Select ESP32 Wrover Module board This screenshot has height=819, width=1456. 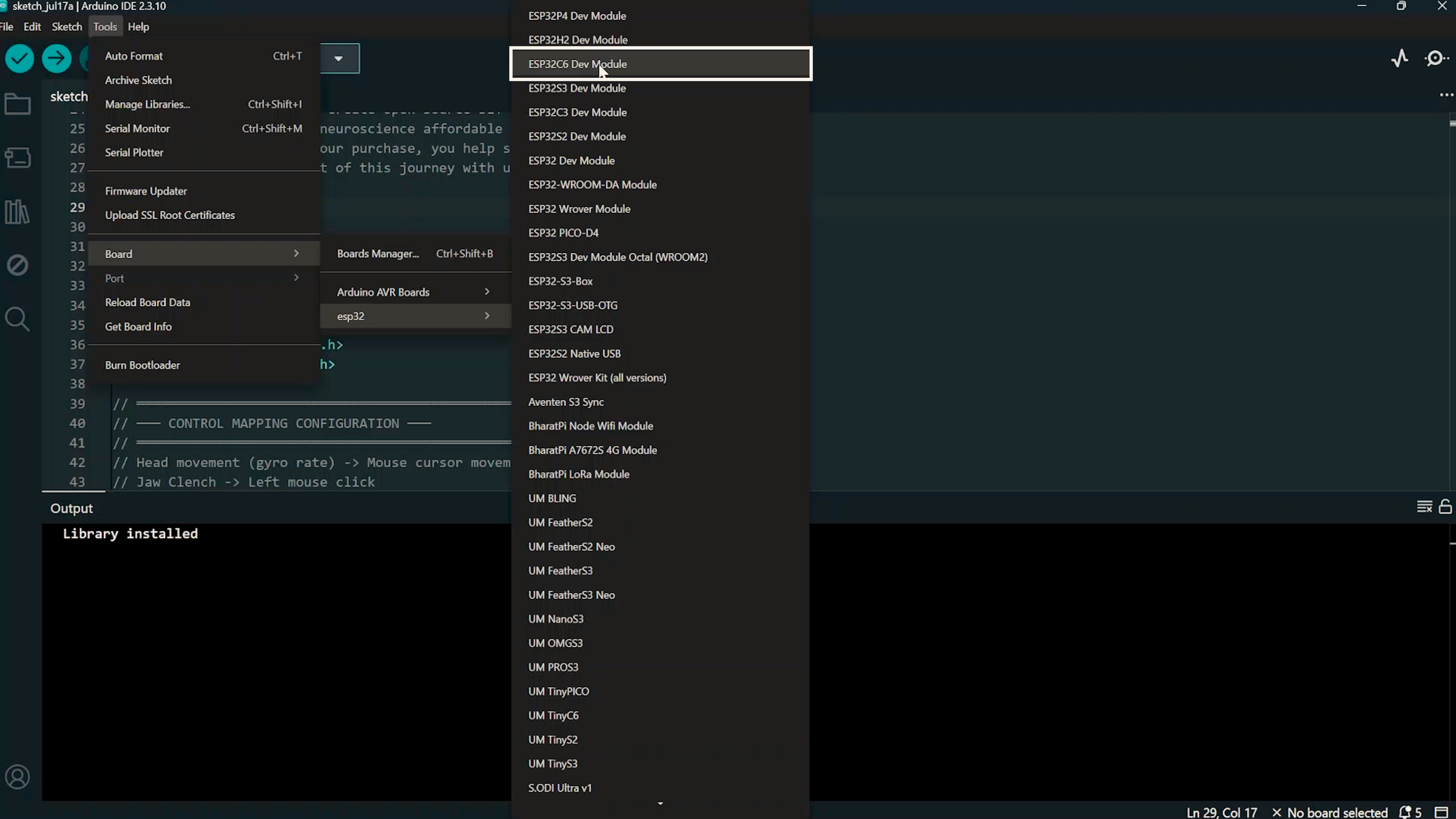coord(661,209)
